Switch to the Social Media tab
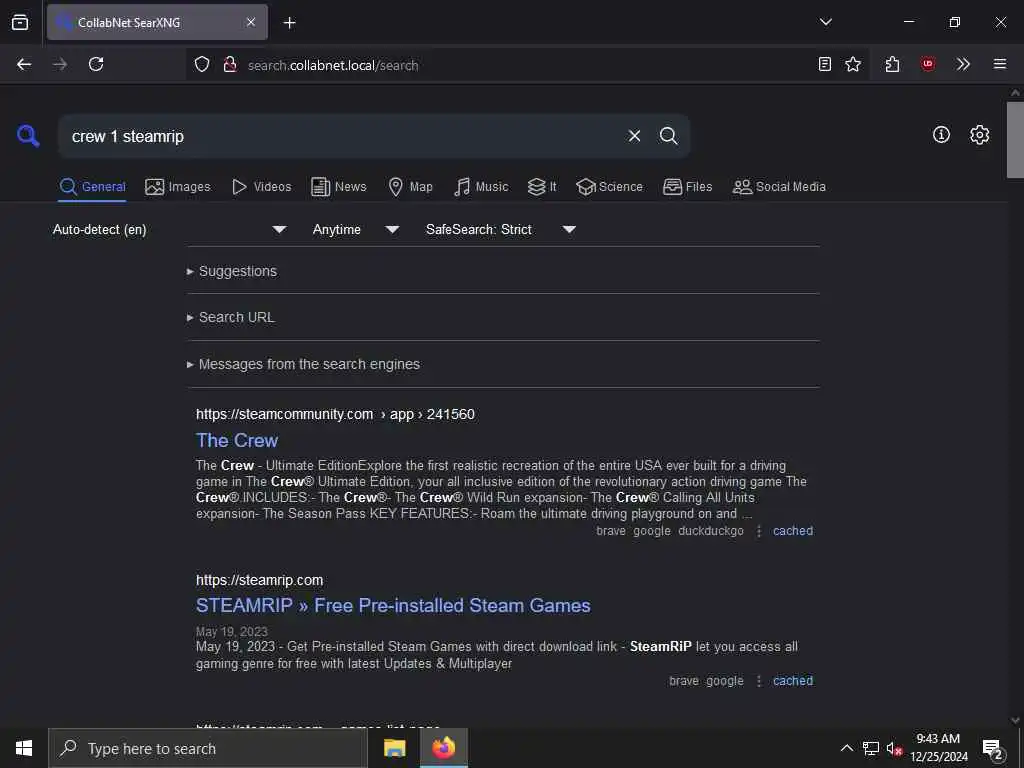1024x768 pixels. click(x=779, y=187)
